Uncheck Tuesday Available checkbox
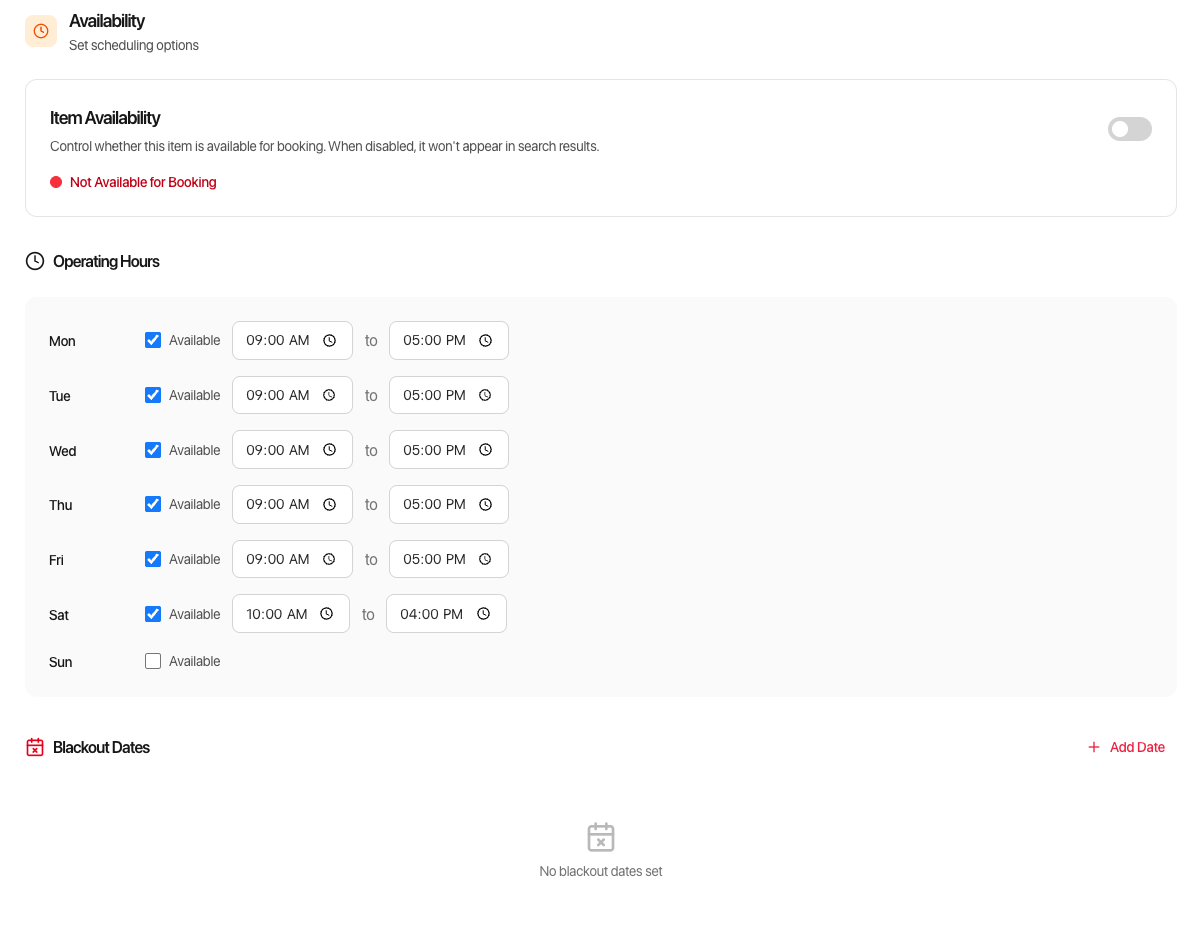 pyautogui.click(x=153, y=395)
